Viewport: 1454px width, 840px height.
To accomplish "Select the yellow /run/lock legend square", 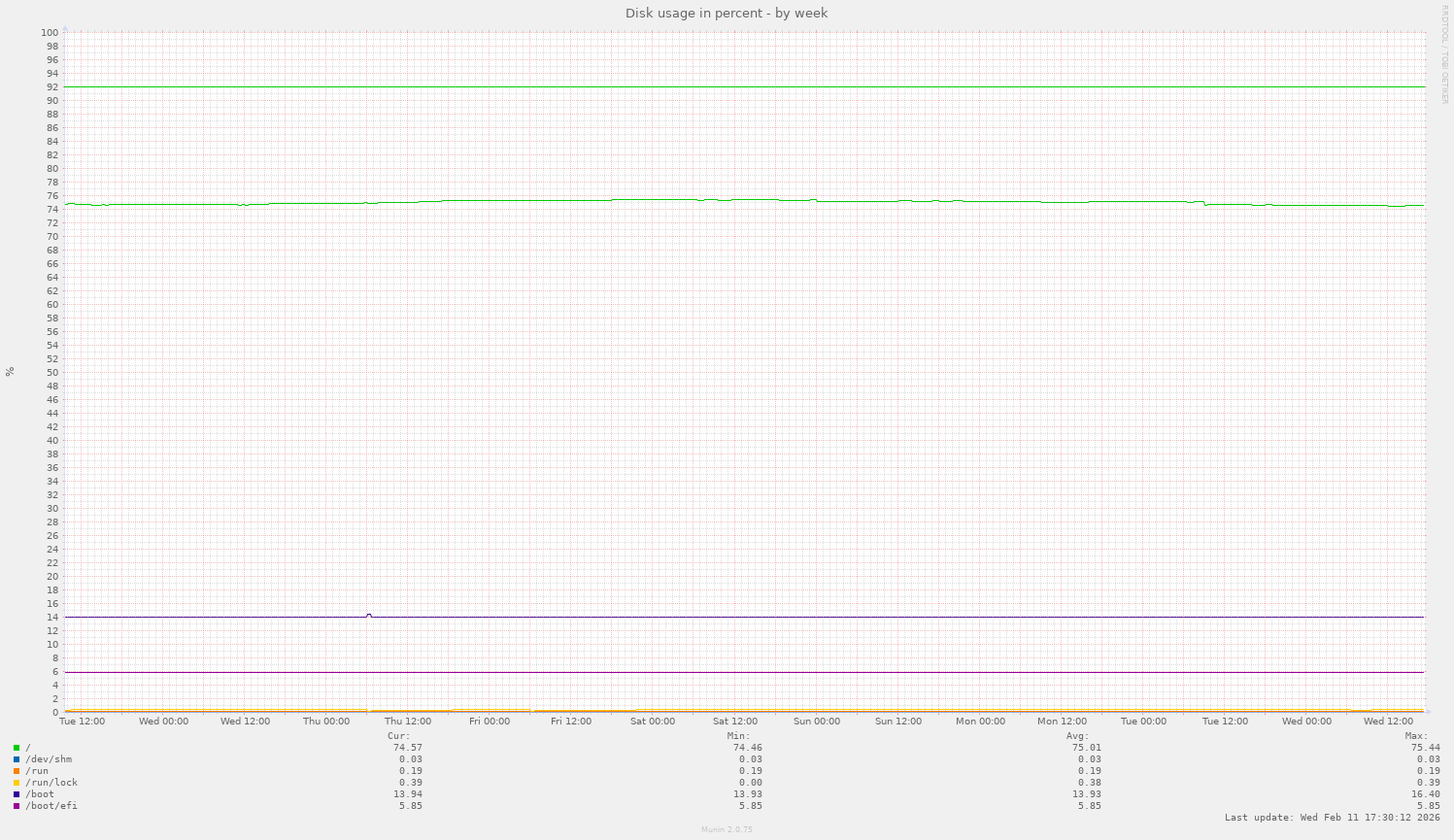I will pos(16,782).
